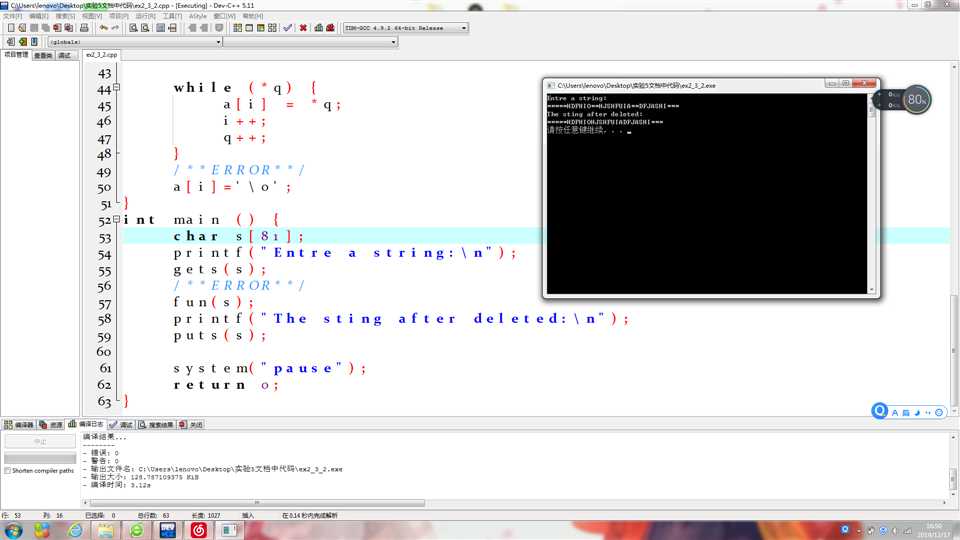Collapse the while block at line 44
Image resolution: width=960 pixels, height=540 pixels.
click(x=116, y=87)
